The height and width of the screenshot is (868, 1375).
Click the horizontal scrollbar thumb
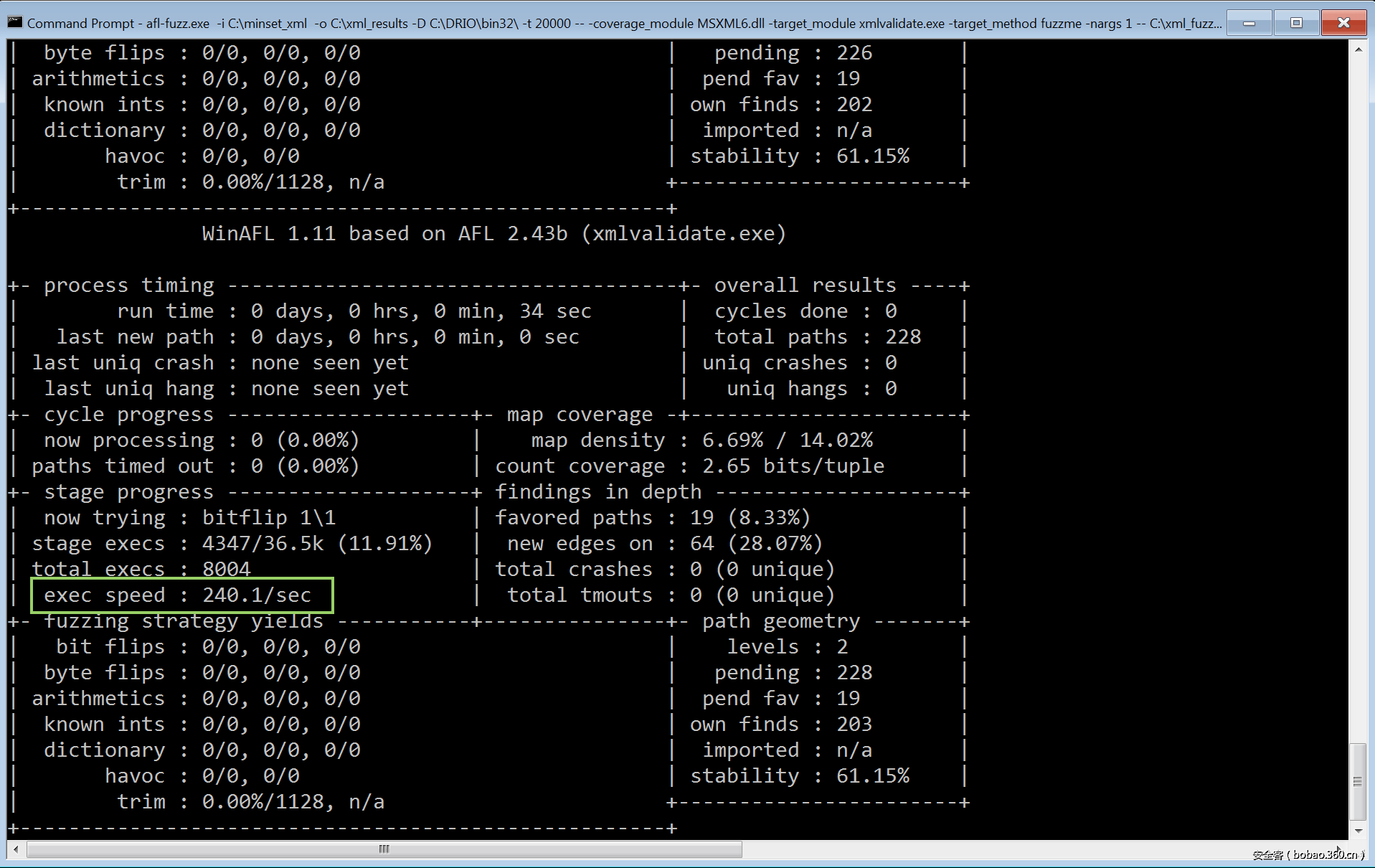pos(384,849)
